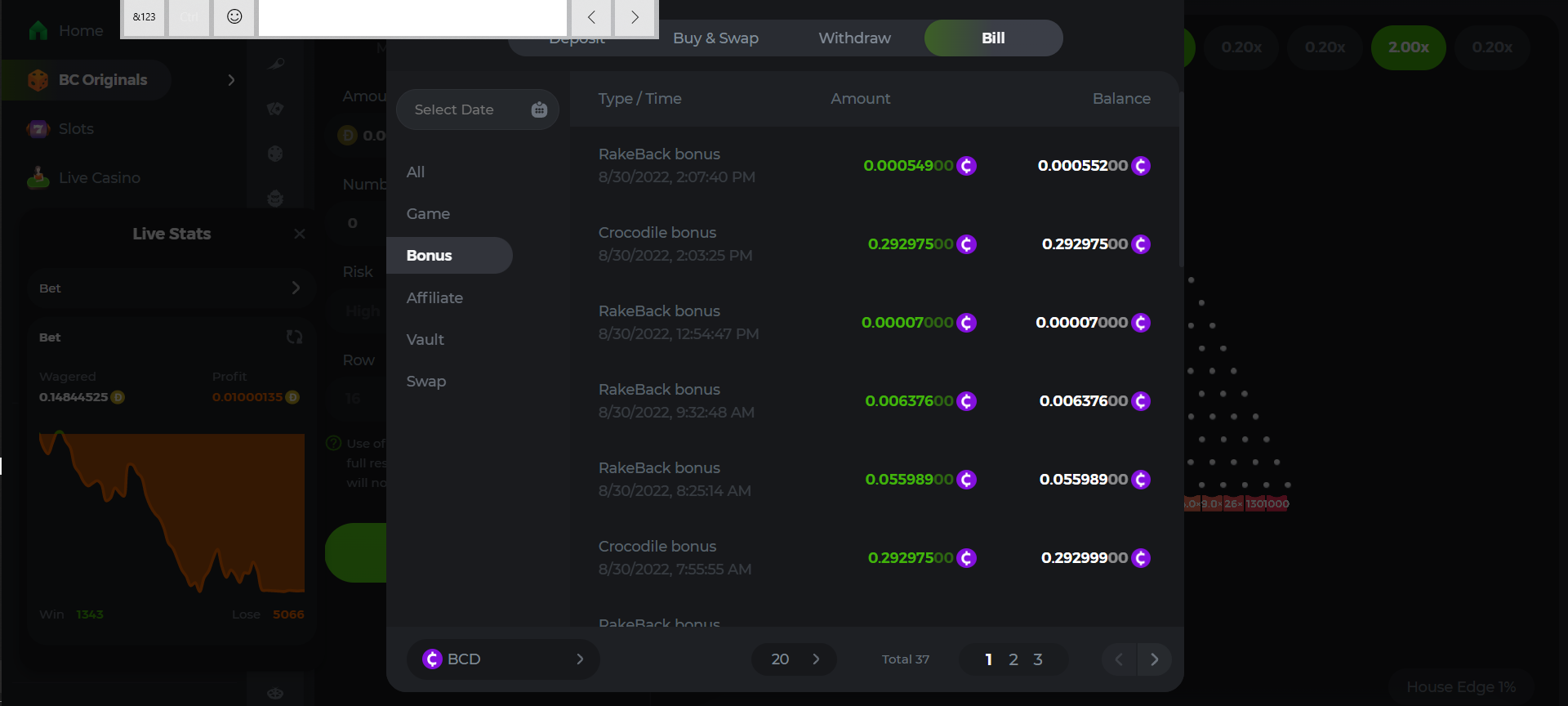This screenshot has width=1568, height=706.
Task: Click BCD coin icon beside first RakeBack amount
Action: [x=967, y=166]
